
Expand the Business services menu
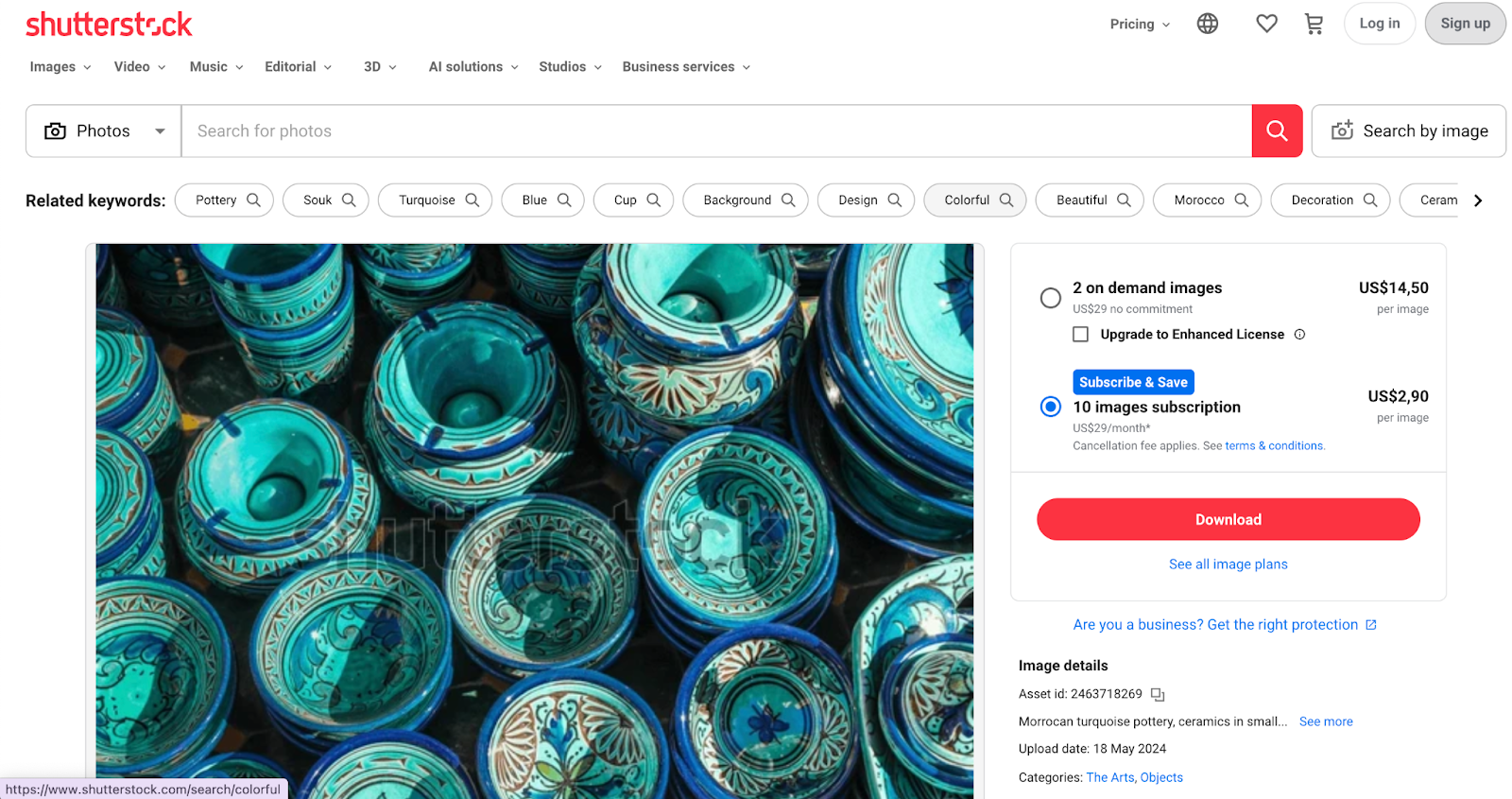[686, 66]
